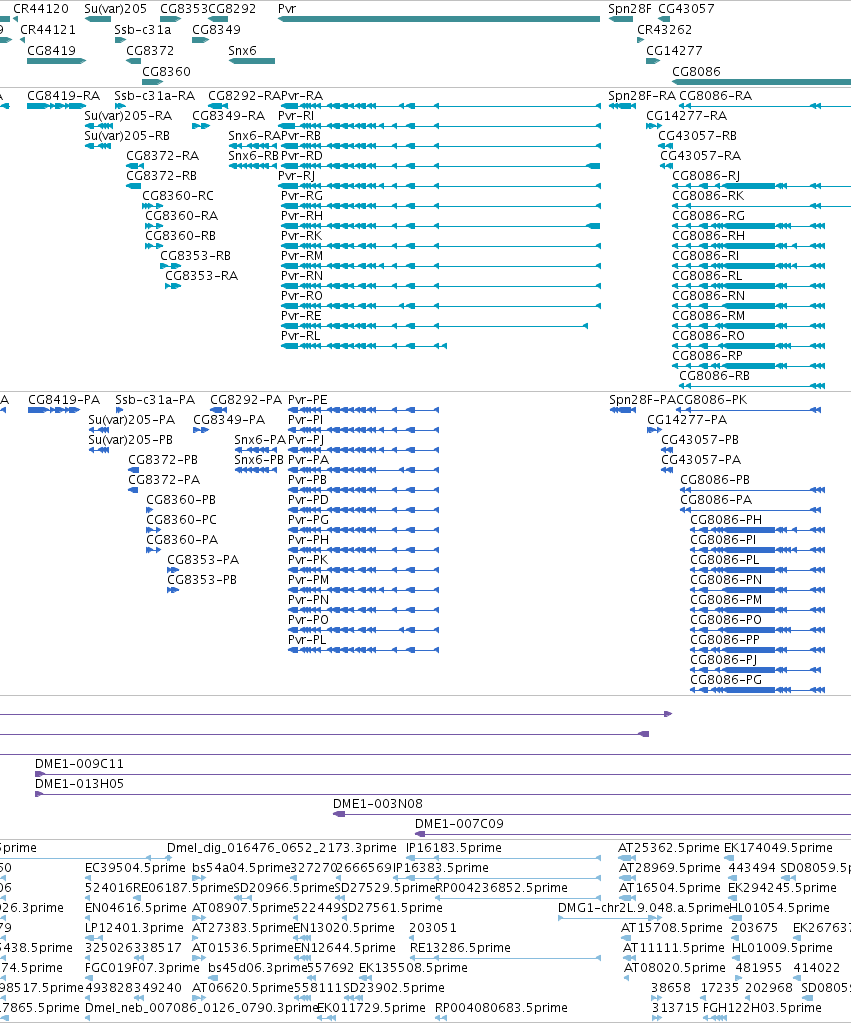Select EST AT25362.5prime label
Image resolution: width=851 pixels, height=1023 pixels.
click(669, 847)
